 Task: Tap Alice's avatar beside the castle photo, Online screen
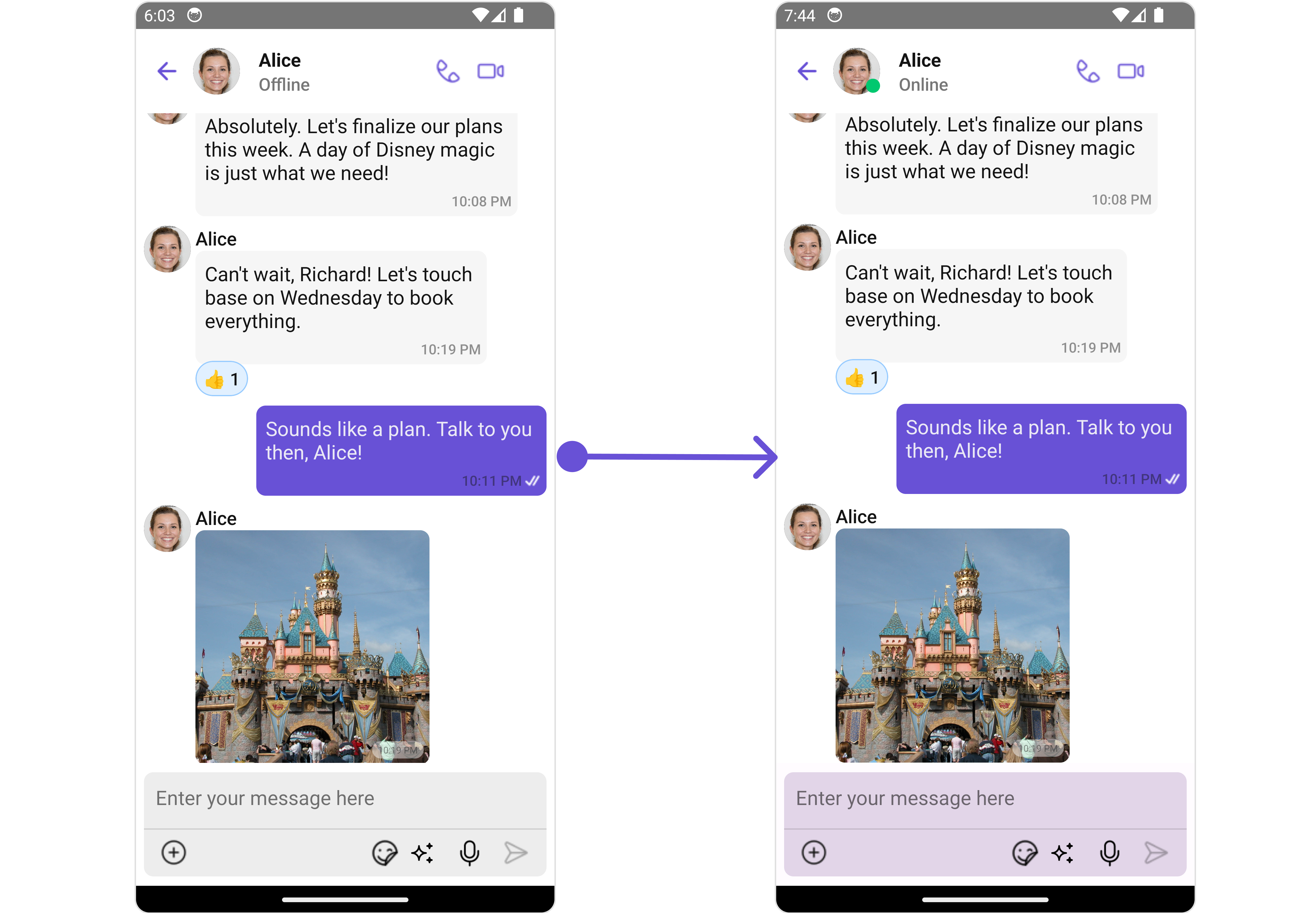807,527
